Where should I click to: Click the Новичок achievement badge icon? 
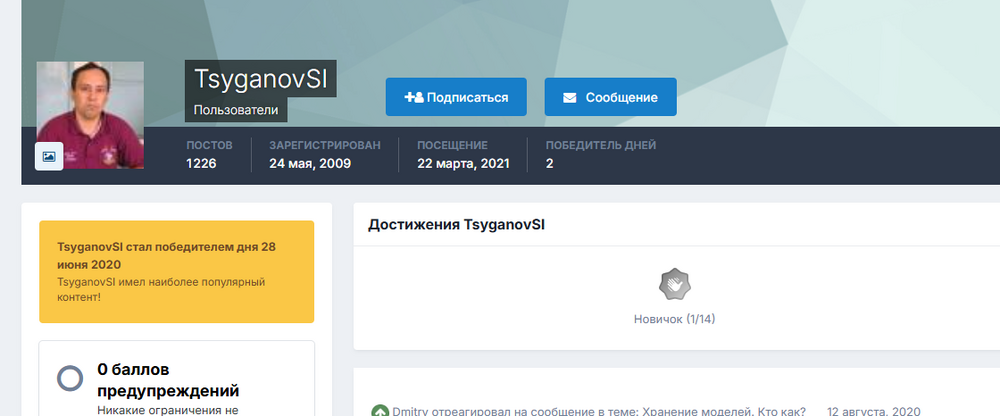pyautogui.click(x=675, y=286)
